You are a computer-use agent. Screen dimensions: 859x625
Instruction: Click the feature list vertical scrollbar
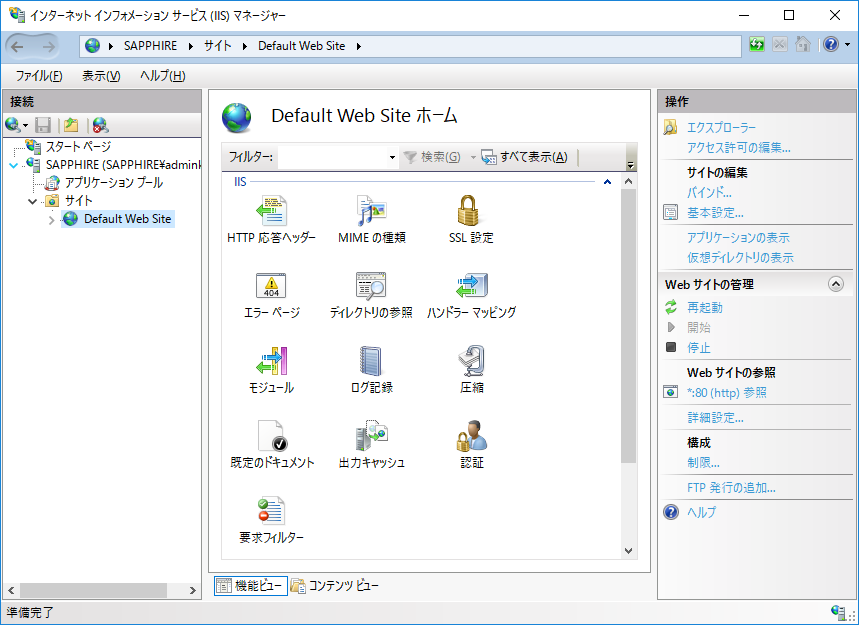coord(628,326)
